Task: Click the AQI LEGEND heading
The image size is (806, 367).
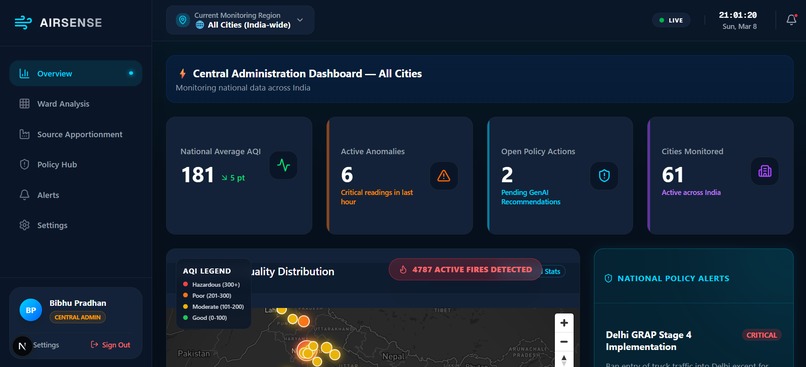Action: click(x=207, y=271)
